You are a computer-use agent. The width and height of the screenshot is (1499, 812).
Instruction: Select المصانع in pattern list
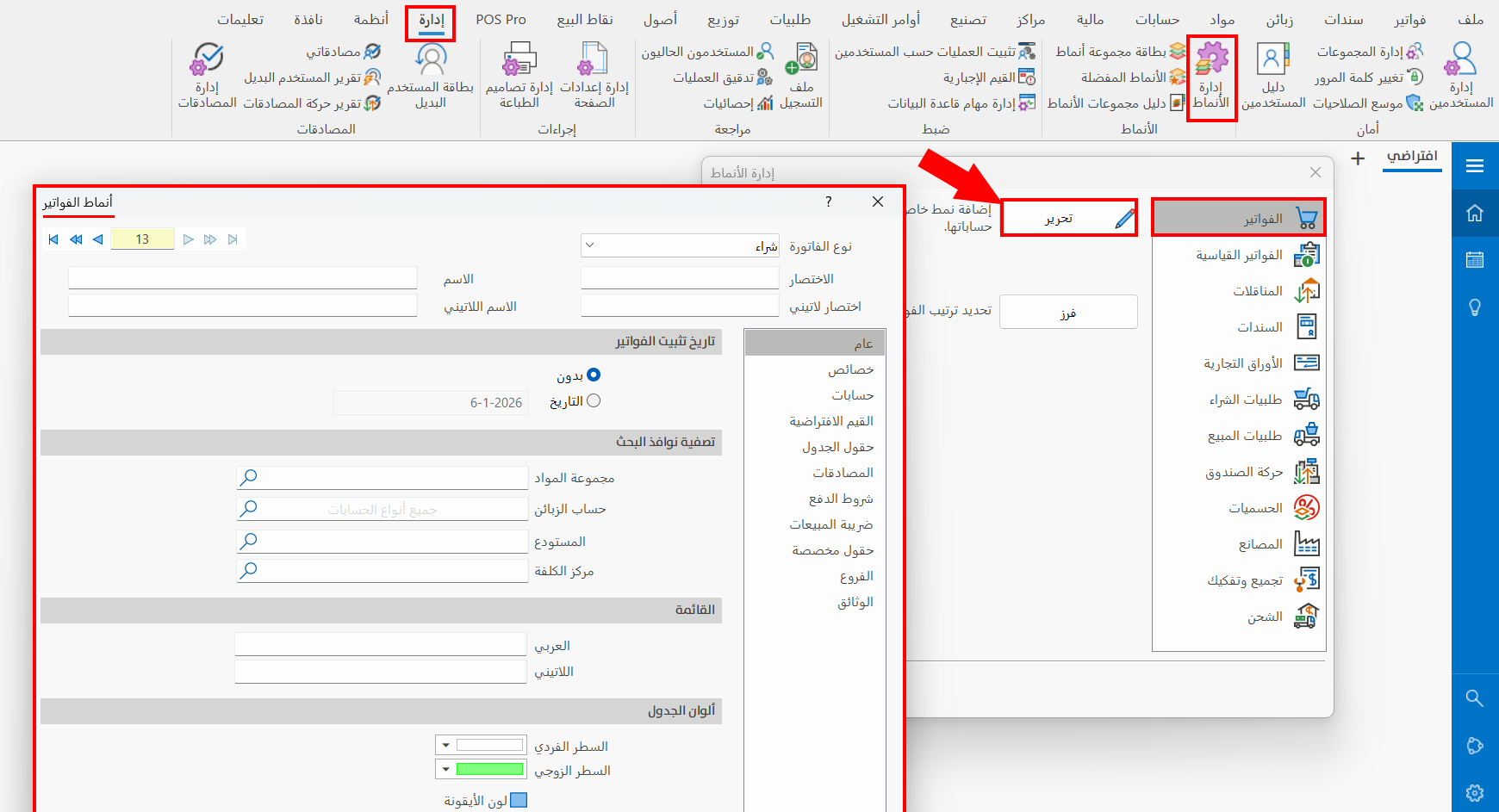[1239, 544]
